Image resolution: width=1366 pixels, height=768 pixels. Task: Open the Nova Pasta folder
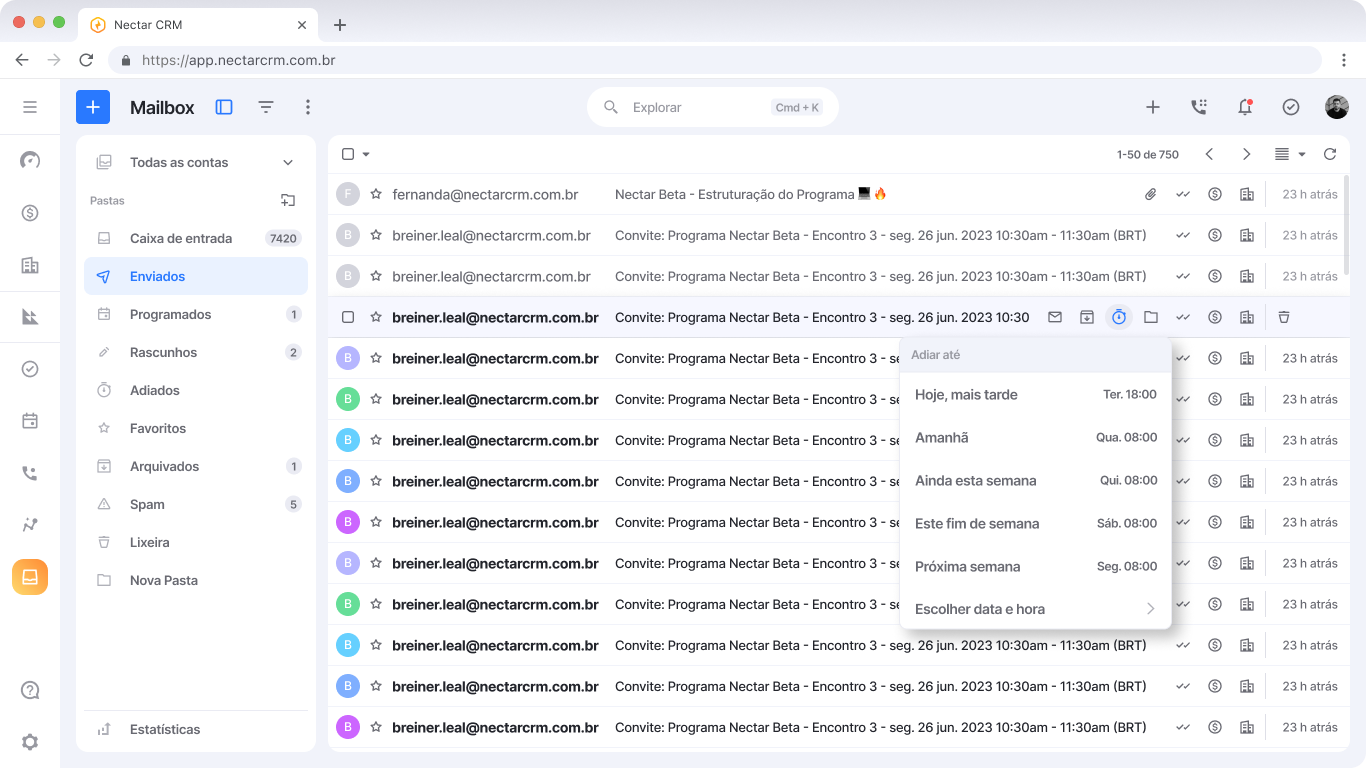(x=196, y=580)
